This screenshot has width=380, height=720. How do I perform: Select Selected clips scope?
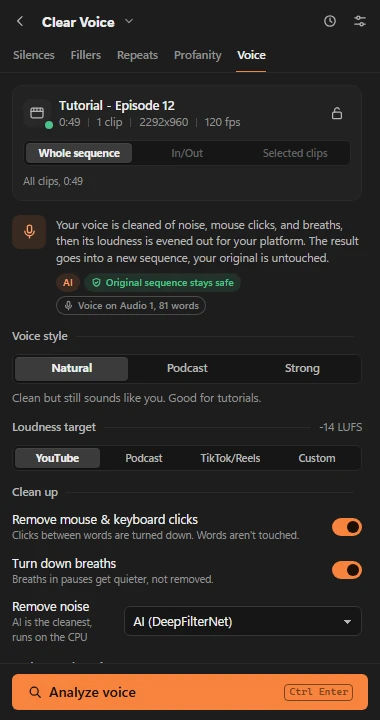295,153
